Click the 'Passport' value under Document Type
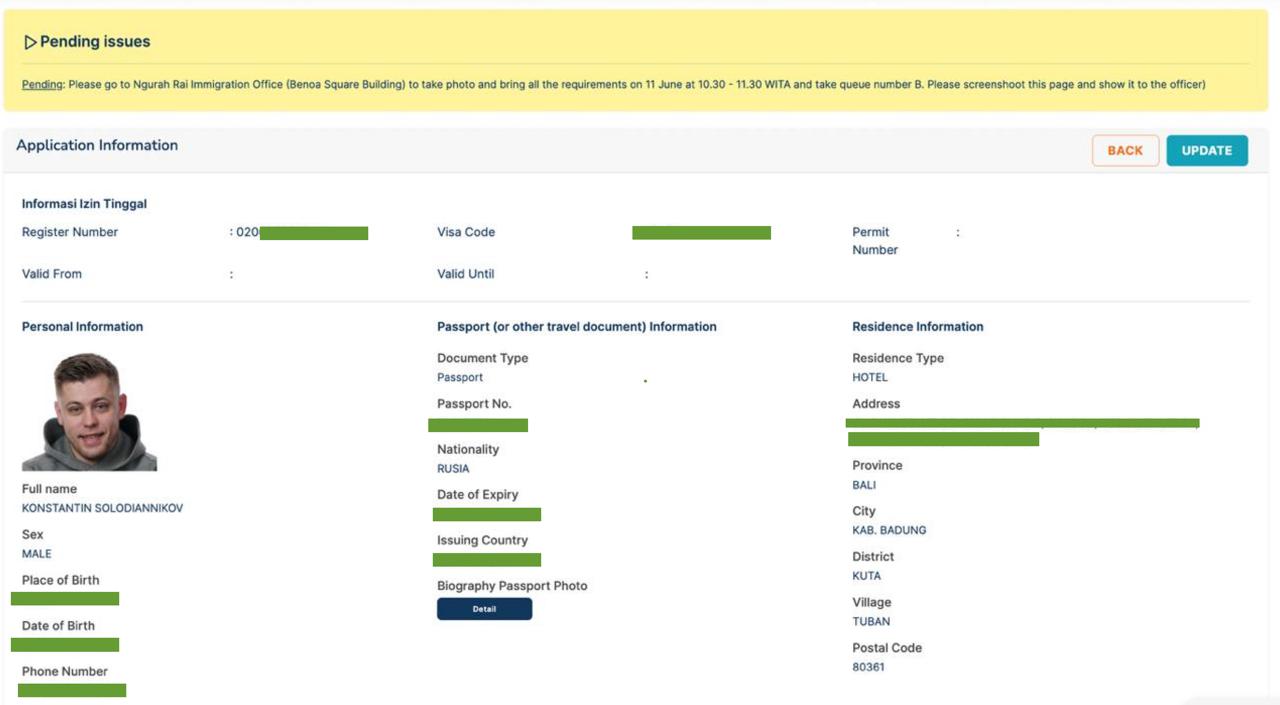1280x705 pixels. click(460, 377)
